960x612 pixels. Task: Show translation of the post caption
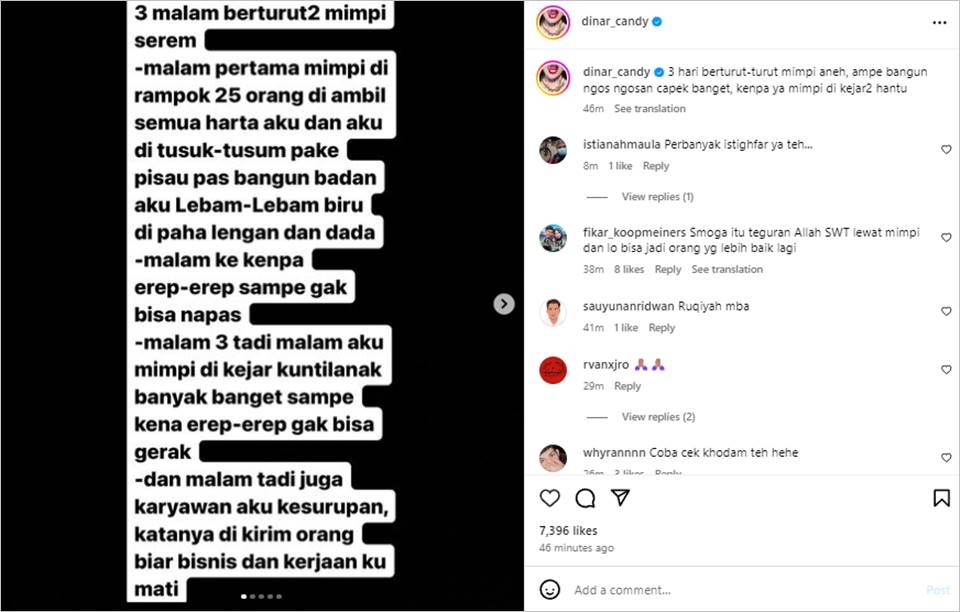650,108
